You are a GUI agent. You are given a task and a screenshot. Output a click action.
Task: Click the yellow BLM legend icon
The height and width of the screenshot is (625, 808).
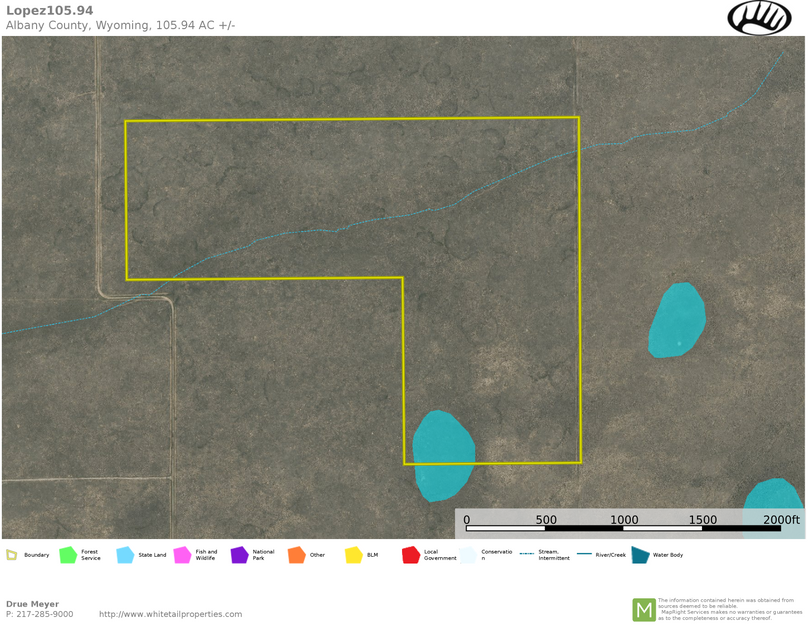(x=353, y=555)
